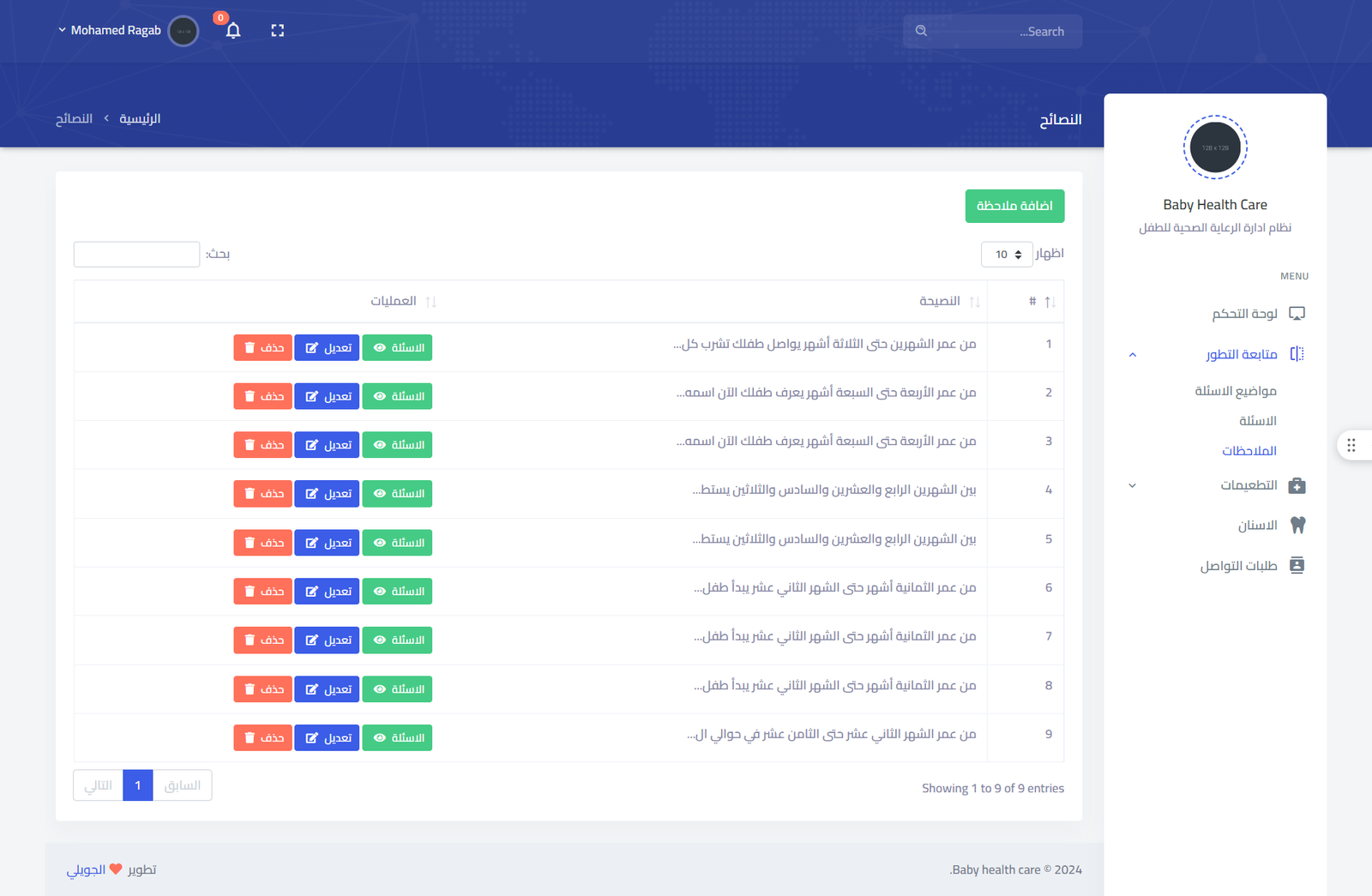Sort table by النصيحة column
Image resolution: width=1372 pixels, height=896 pixels.
pyautogui.click(x=974, y=302)
